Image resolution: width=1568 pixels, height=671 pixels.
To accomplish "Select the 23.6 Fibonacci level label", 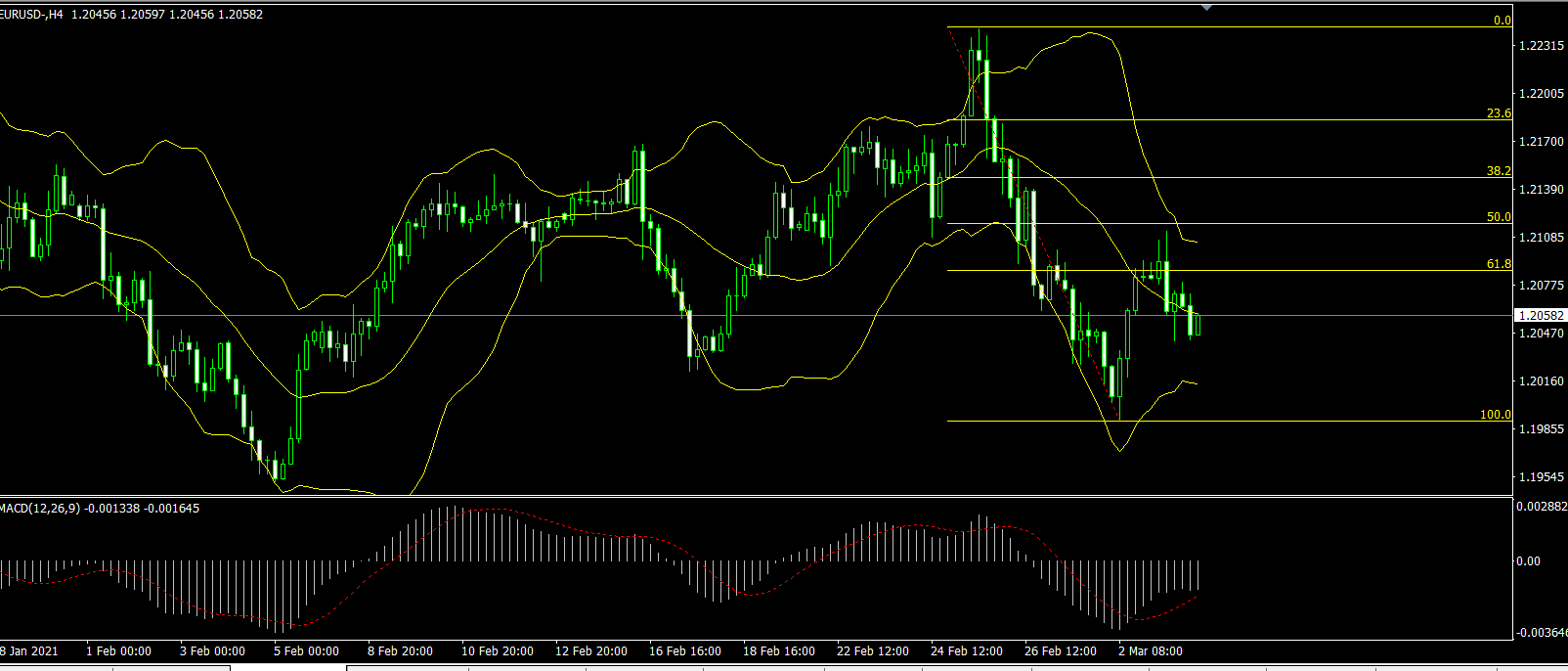I will tap(1499, 113).
